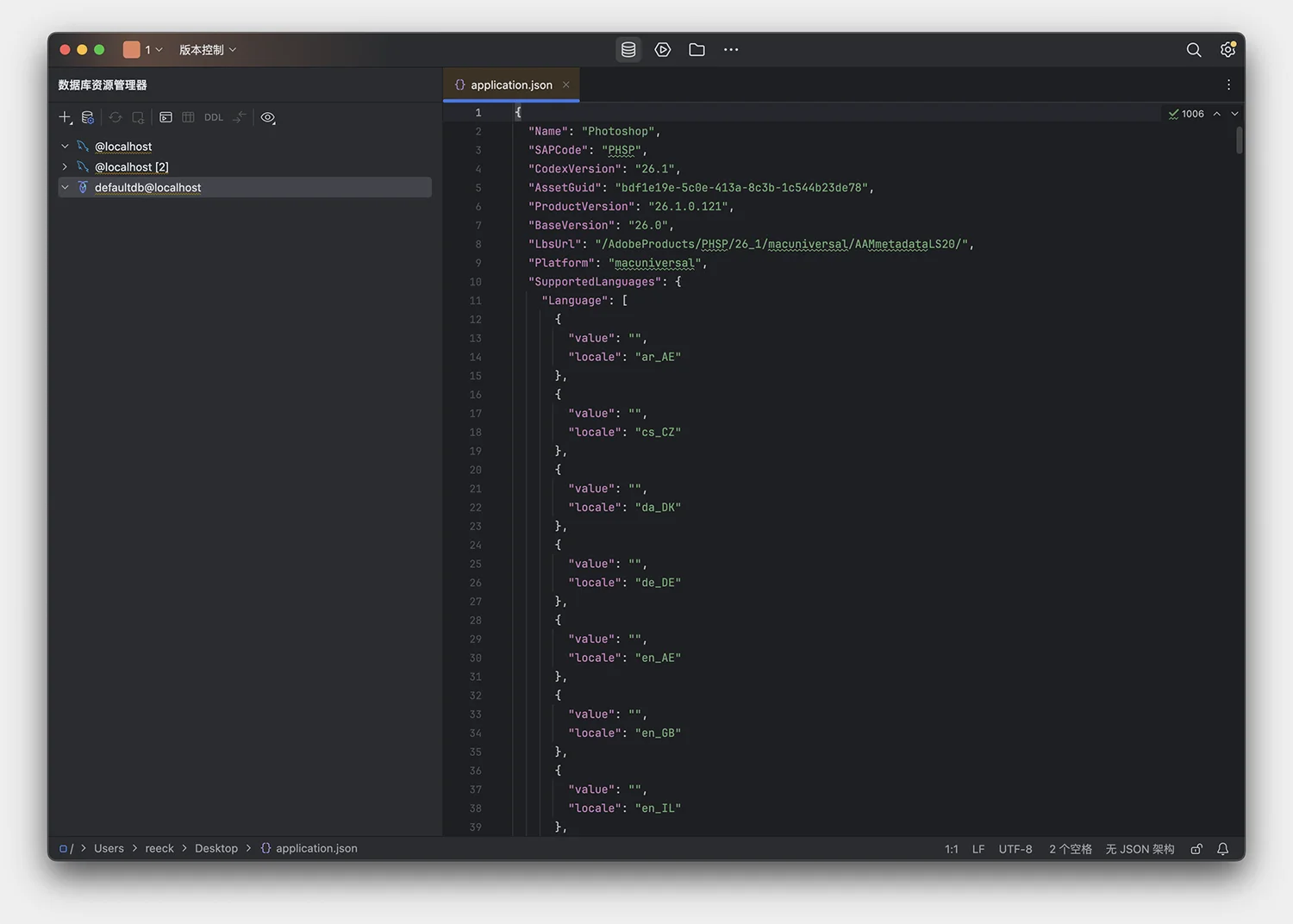
Task: Open the 2 个空格 indent selector
Action: click(x=1071, y=849)
